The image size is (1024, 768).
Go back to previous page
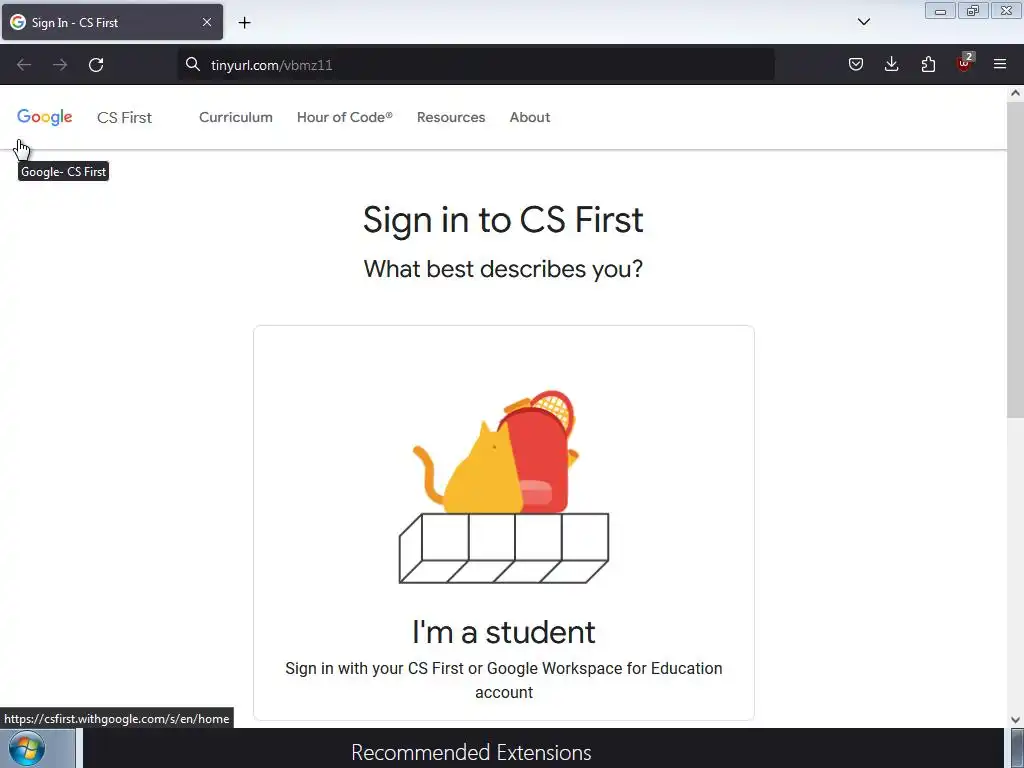tap(24, 65)
